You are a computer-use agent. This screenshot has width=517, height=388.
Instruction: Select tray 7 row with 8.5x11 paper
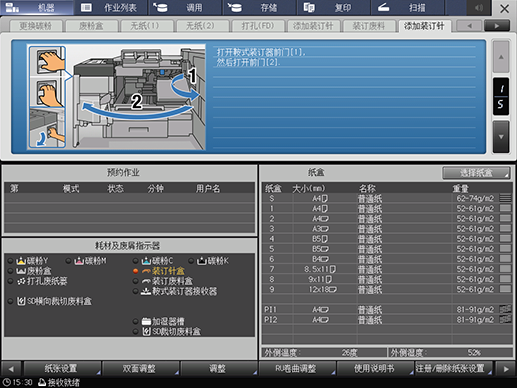[387, 269]
